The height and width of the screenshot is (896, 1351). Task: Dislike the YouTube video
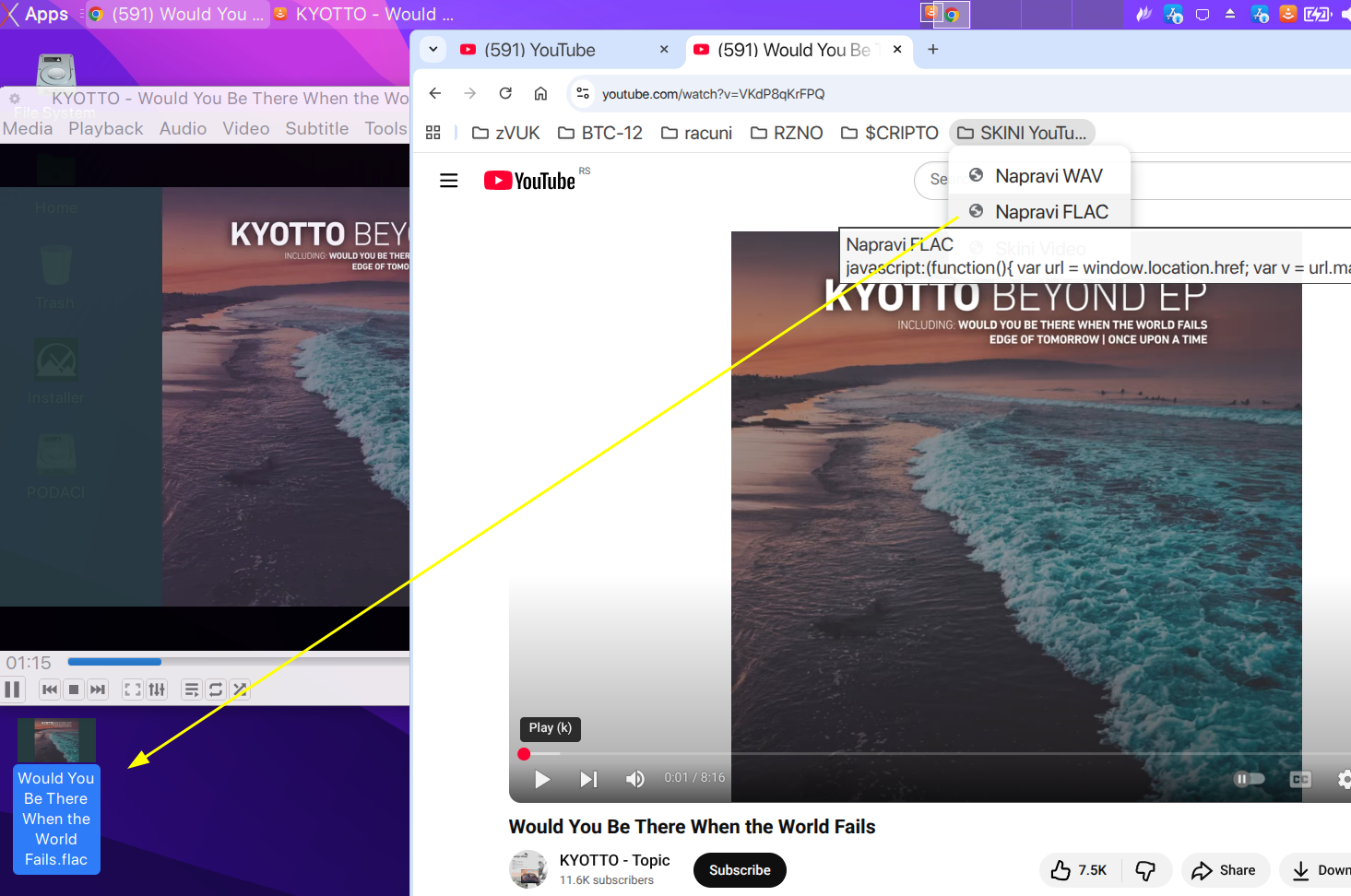[1146, 870]
